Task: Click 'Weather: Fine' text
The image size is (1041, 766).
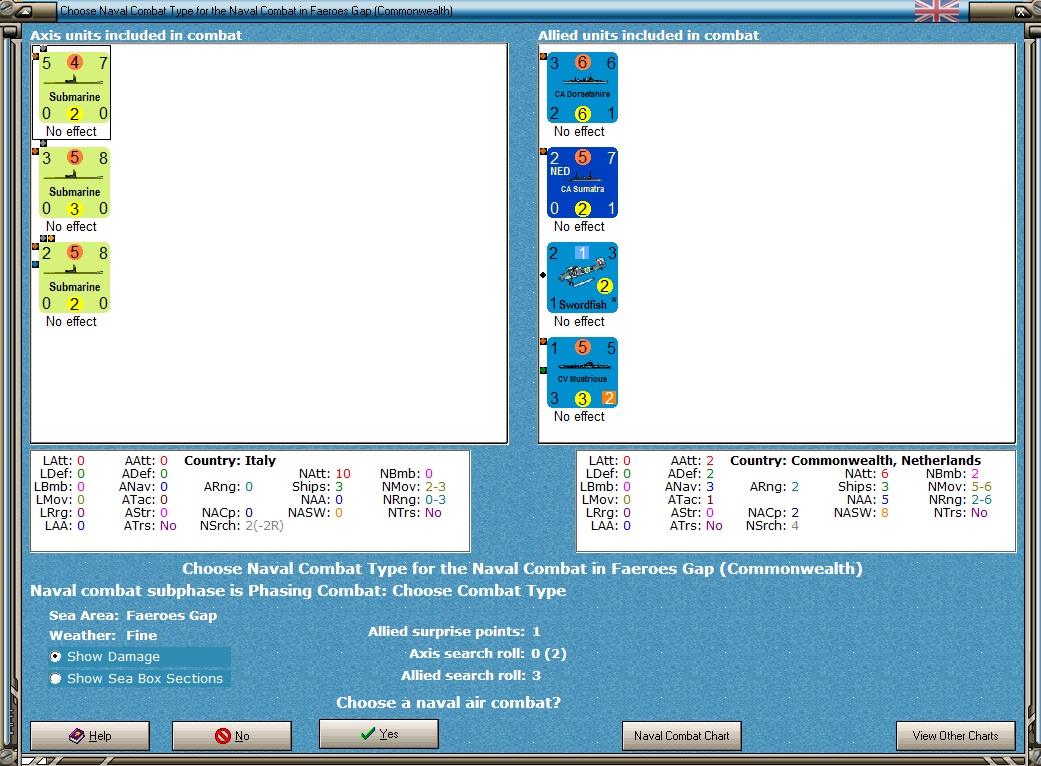Action: [103, 635]
